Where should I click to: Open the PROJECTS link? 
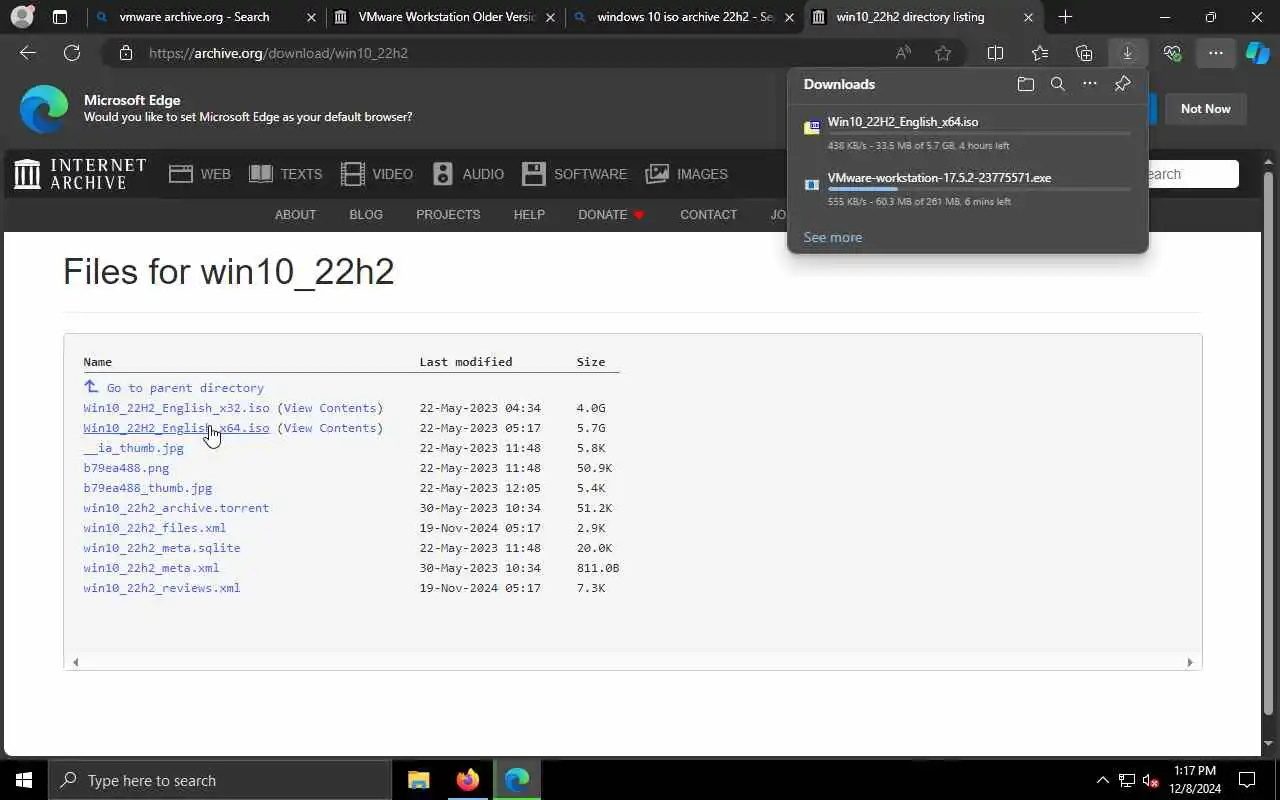(448, 215)
